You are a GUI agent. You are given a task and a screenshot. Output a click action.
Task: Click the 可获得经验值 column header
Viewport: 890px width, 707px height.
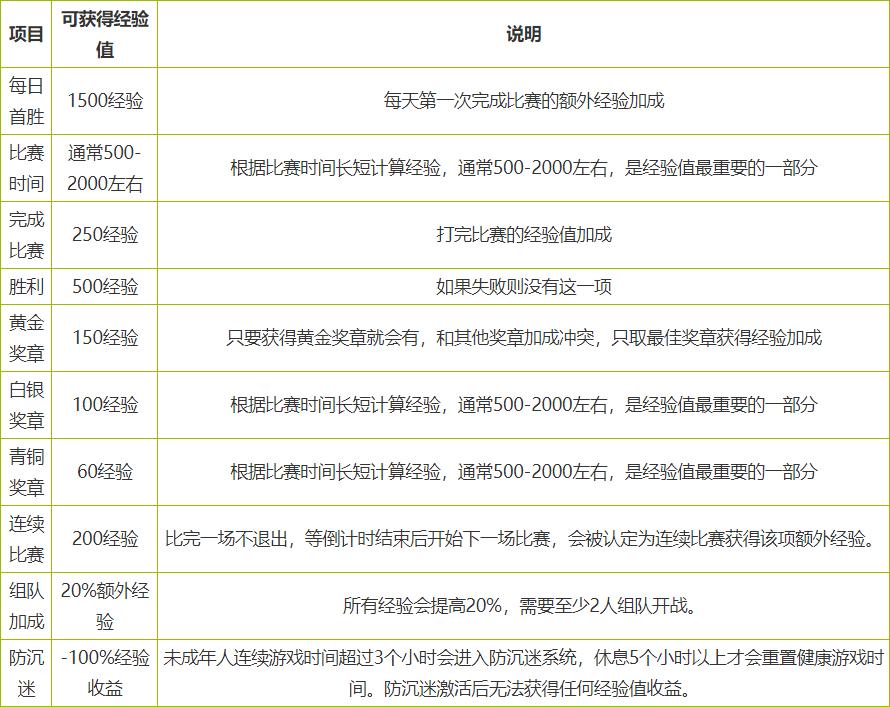(101, 32)
